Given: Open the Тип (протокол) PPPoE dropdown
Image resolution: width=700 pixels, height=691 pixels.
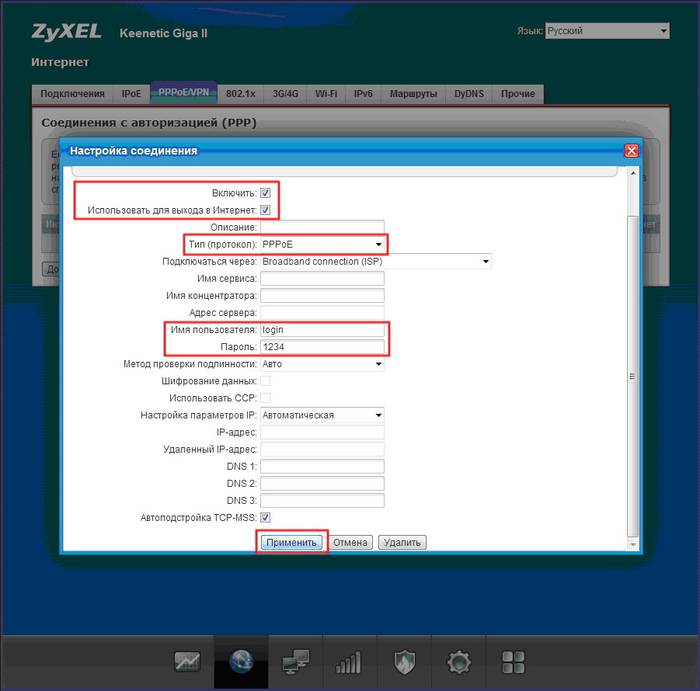Looking at the screenshot, I should 322,244.
